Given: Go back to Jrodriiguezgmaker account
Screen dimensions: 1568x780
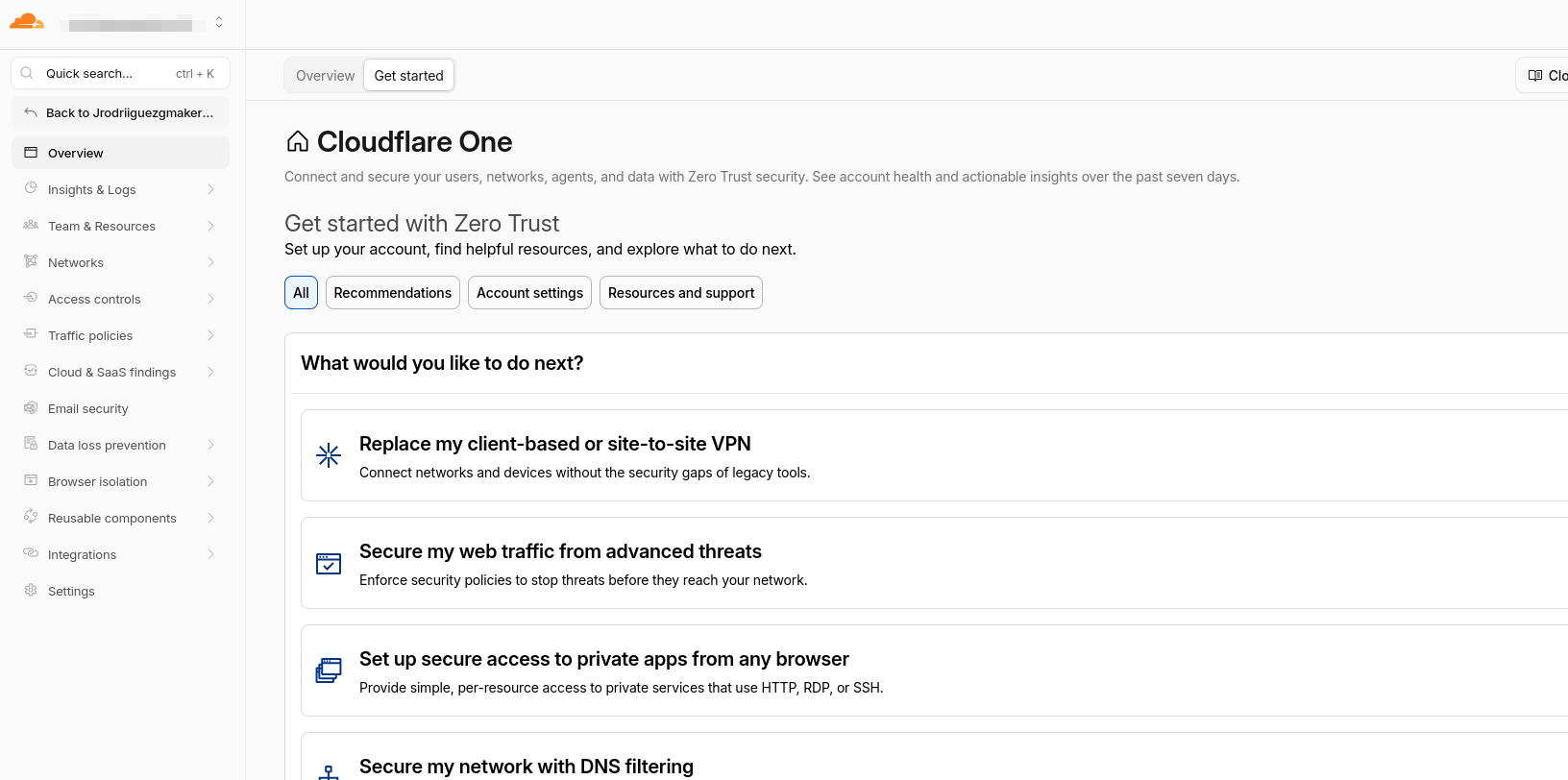Looking at the screenshot, I should click(120, 112).
